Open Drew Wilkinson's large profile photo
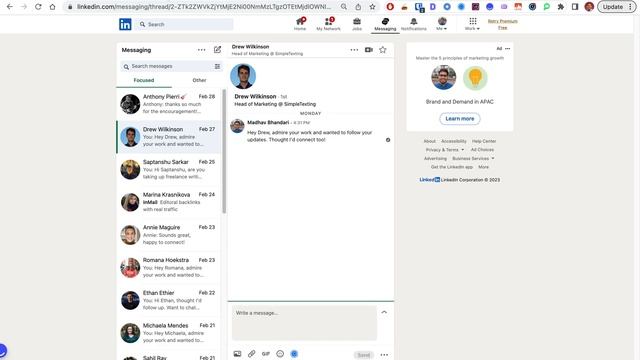 243,76
